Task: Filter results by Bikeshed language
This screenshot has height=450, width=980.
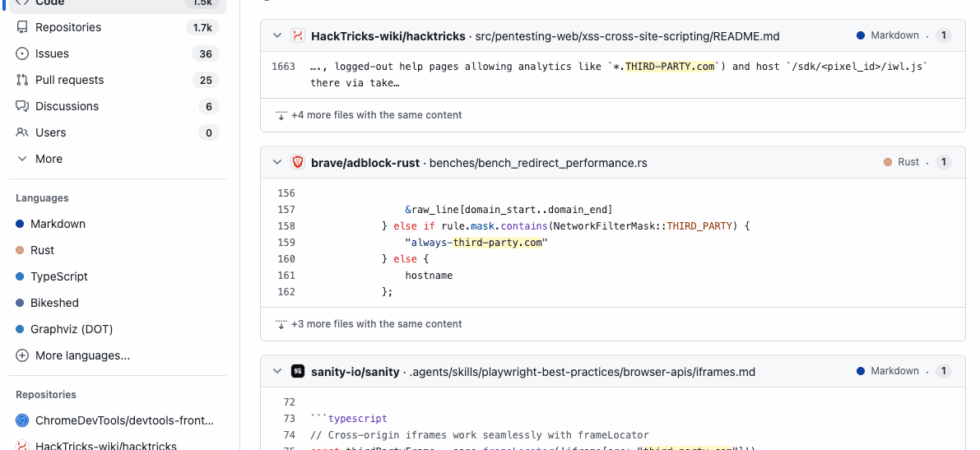Action: (118, 302)
